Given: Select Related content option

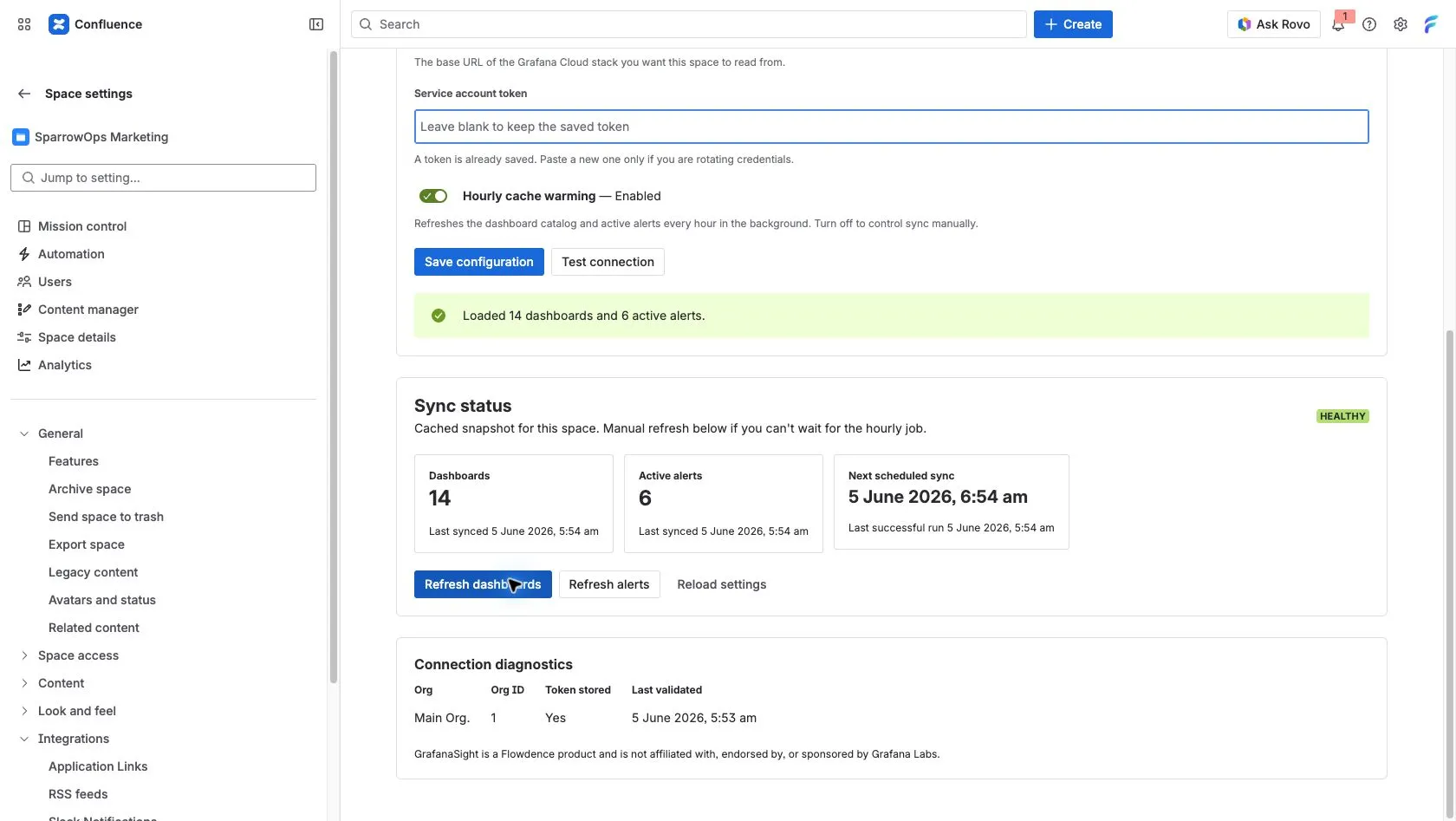Looking at the screenshot, I should pos(94,628).
